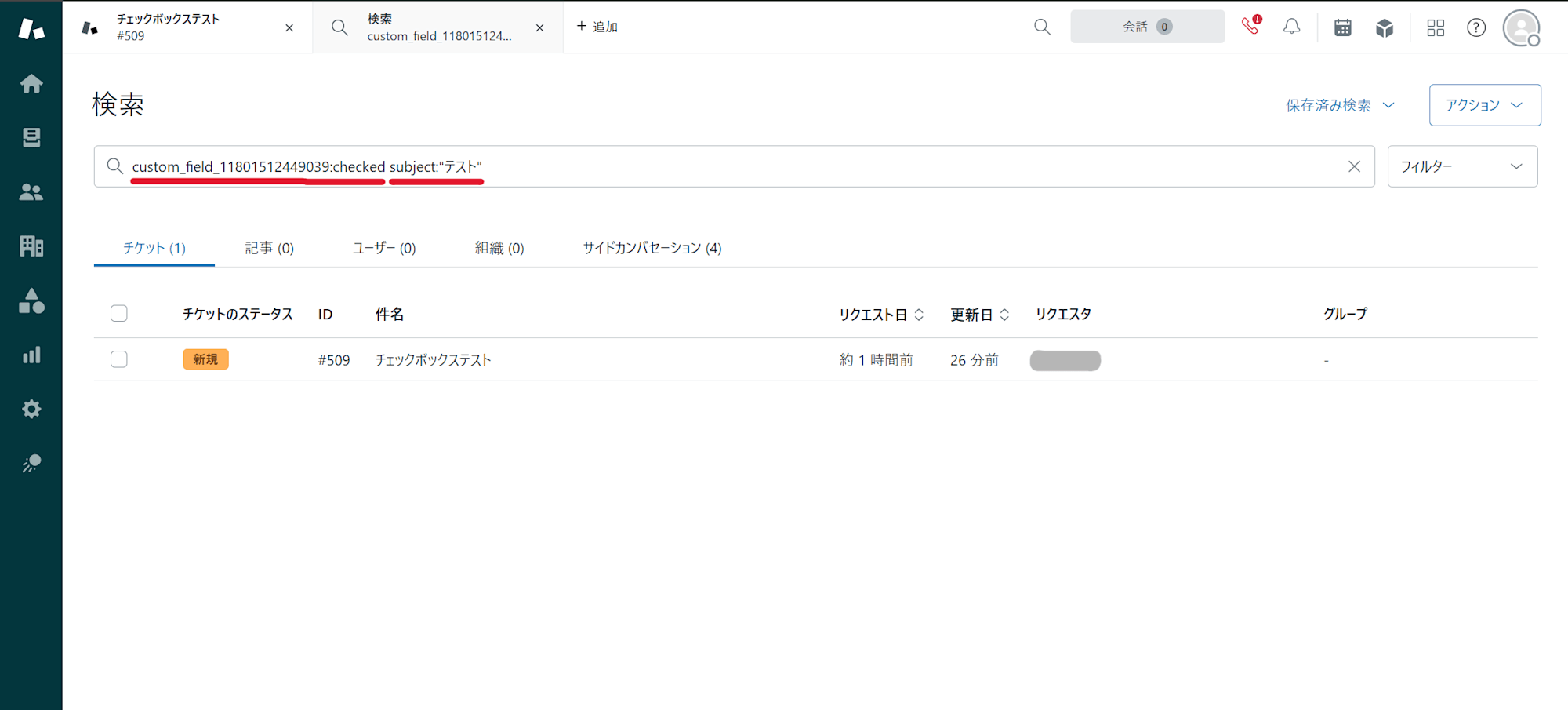Click the magnifier inside search field
The width and height of the screenshot is (1568, 710).
click(114, 166)
